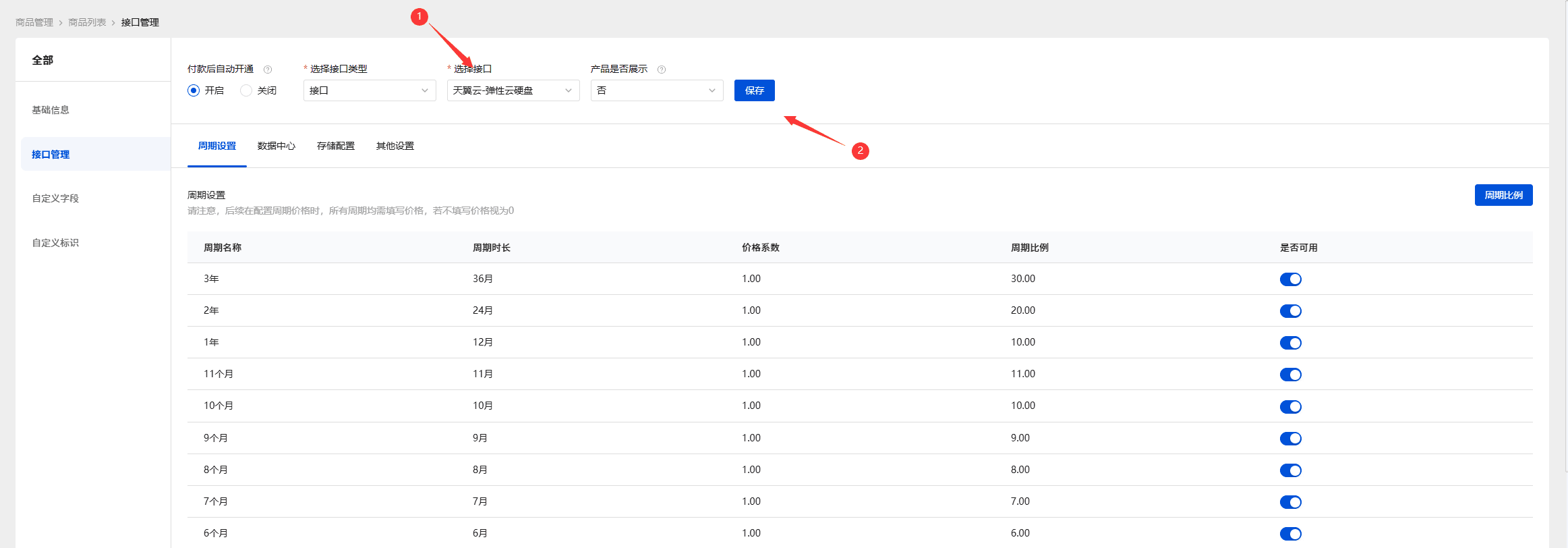Click the 6.00 ratio cell

coord(1020,533)
